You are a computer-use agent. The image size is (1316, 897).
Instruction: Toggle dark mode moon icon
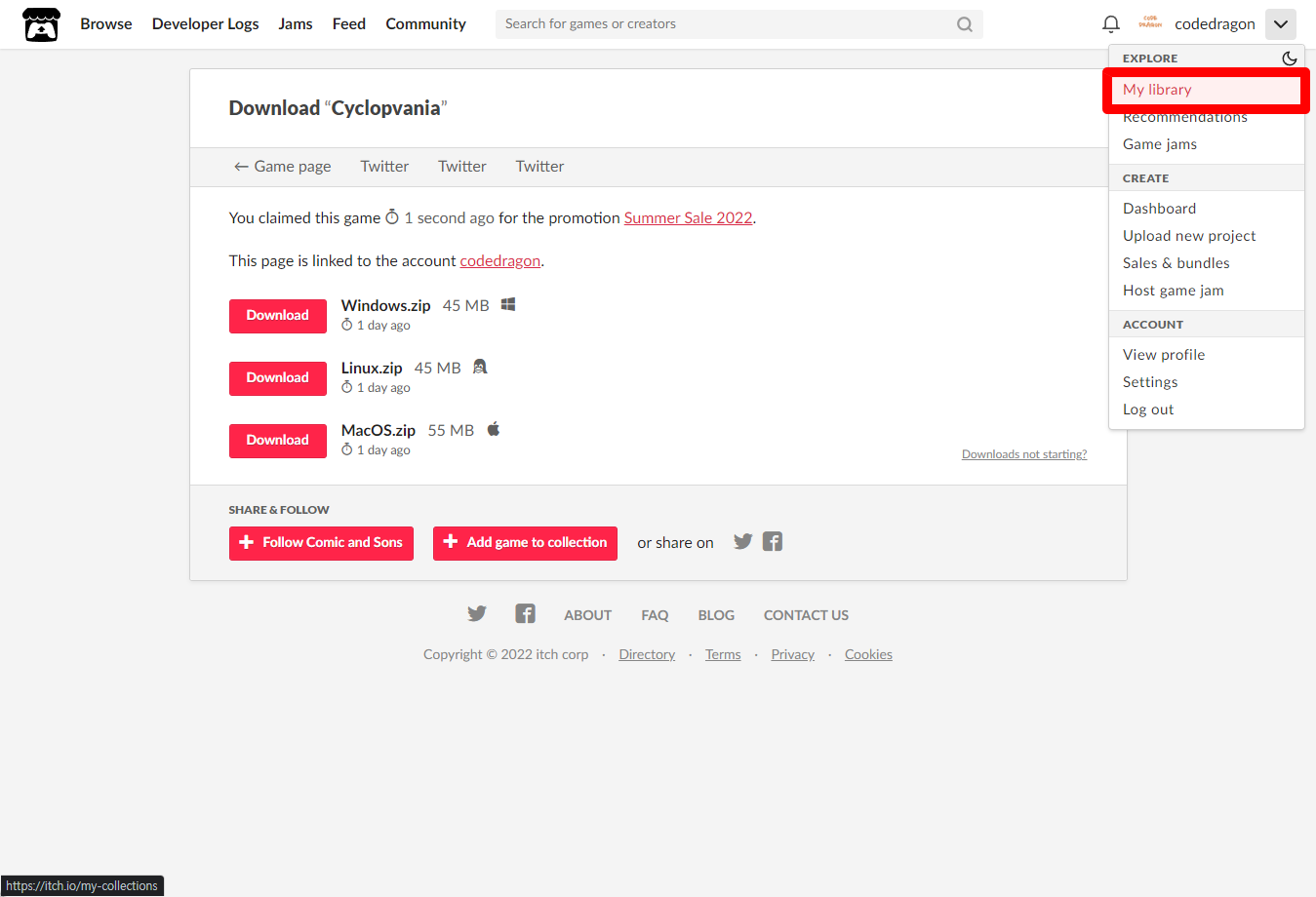[1290, 58]
